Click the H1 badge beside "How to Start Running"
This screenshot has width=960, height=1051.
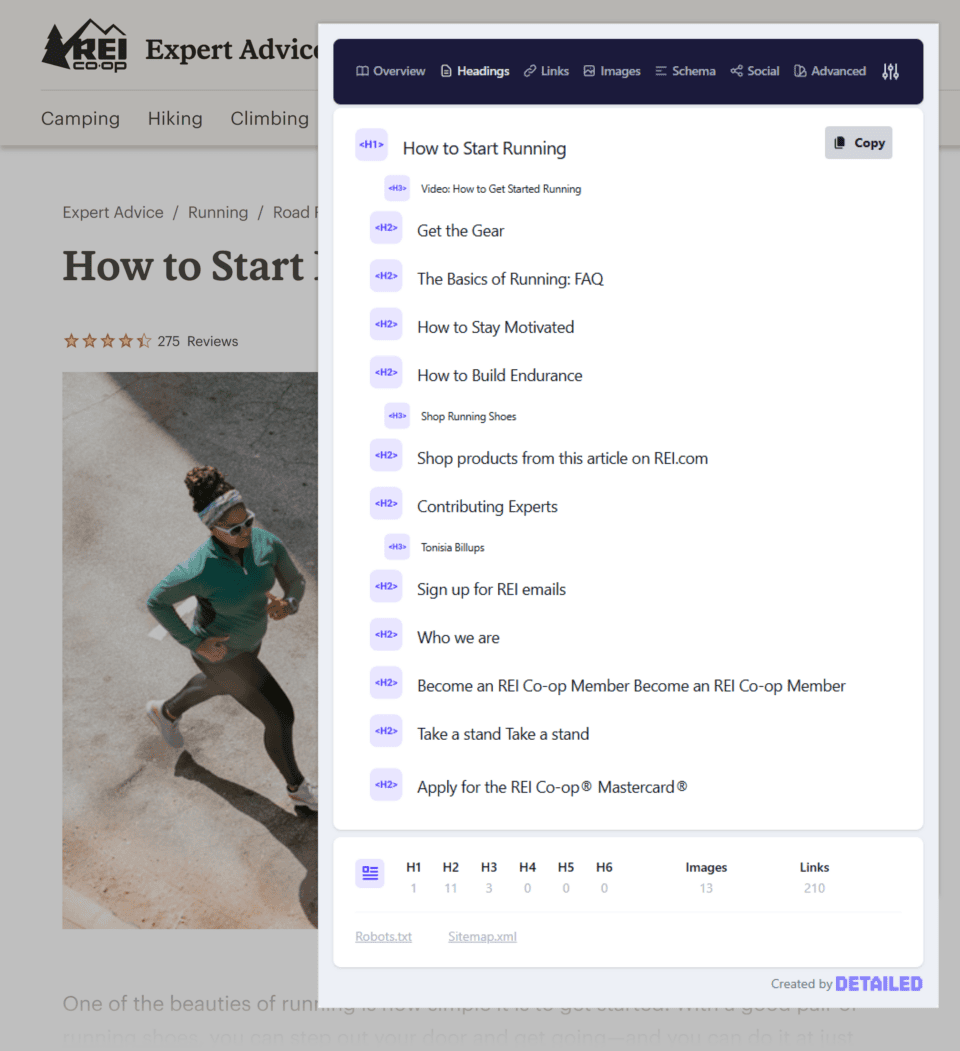click(x=371, y=145)
